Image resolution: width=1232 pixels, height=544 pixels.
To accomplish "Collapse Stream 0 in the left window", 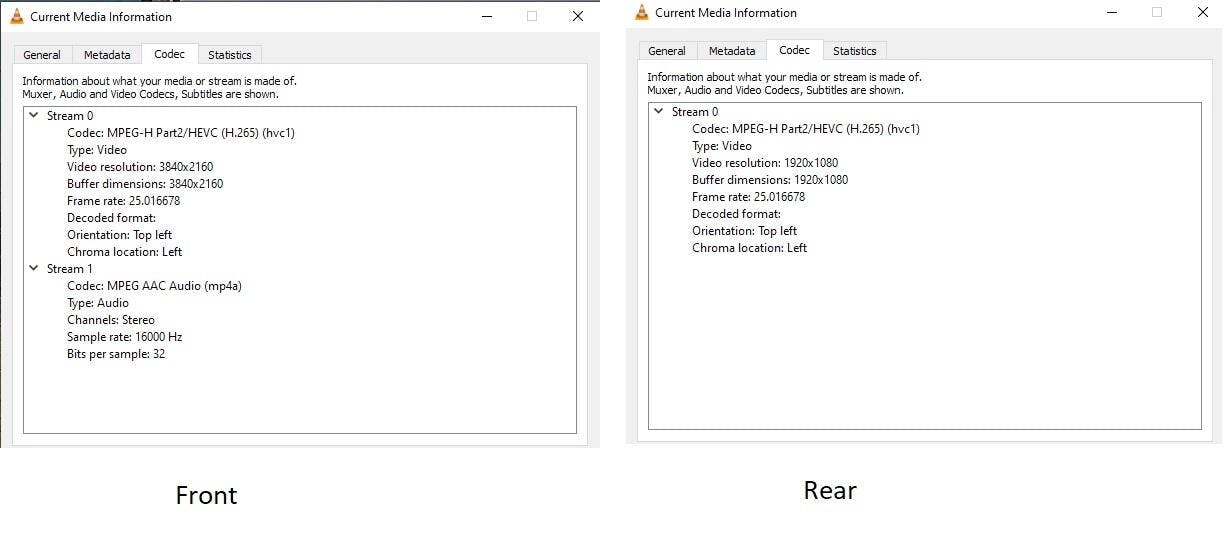I will pyautogui.click(x=34, y=116).
